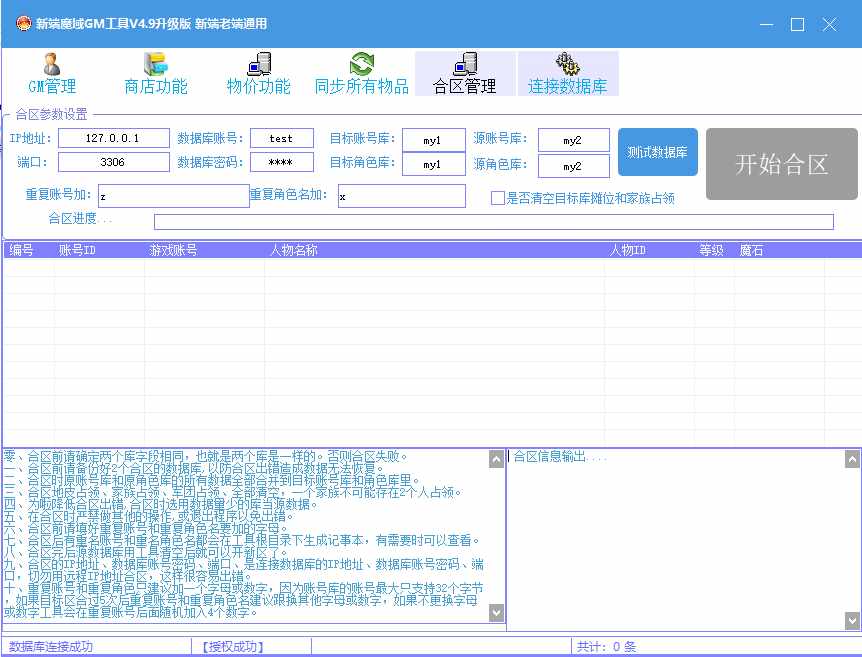Click instructions panel scroll down arrow
Viewport: 862px width, 657px height.
[496, 612]
